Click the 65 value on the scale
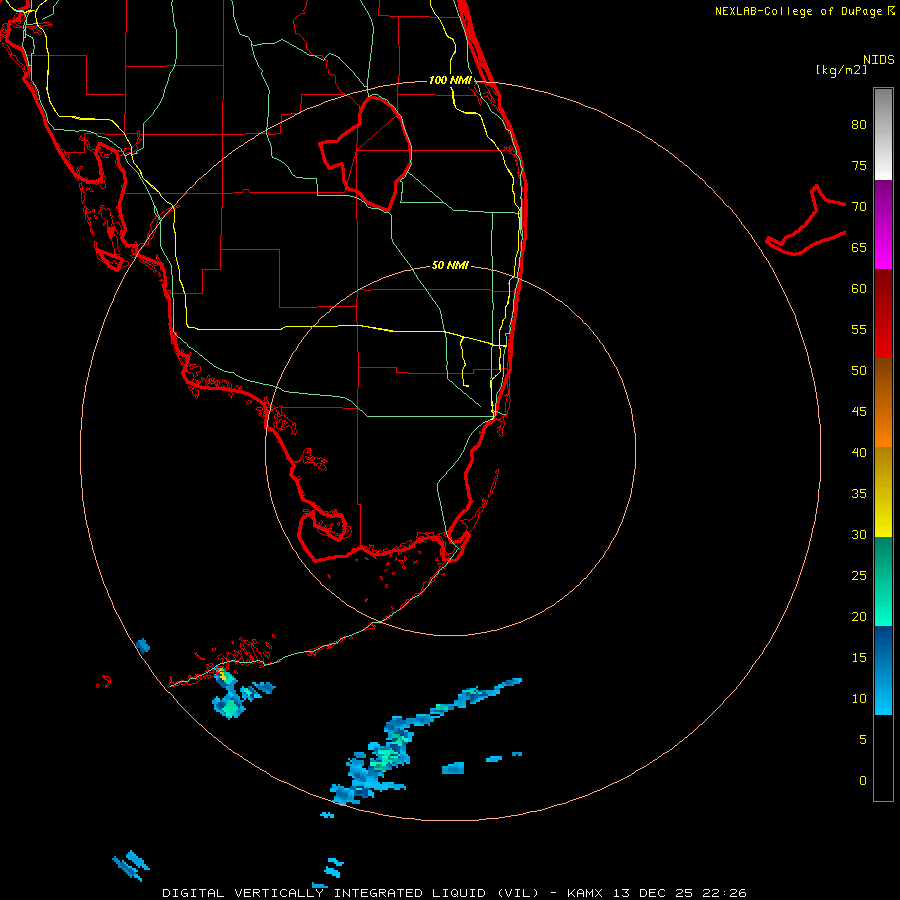The height and width of the screenshot is (900, 900). coord(859,247)
